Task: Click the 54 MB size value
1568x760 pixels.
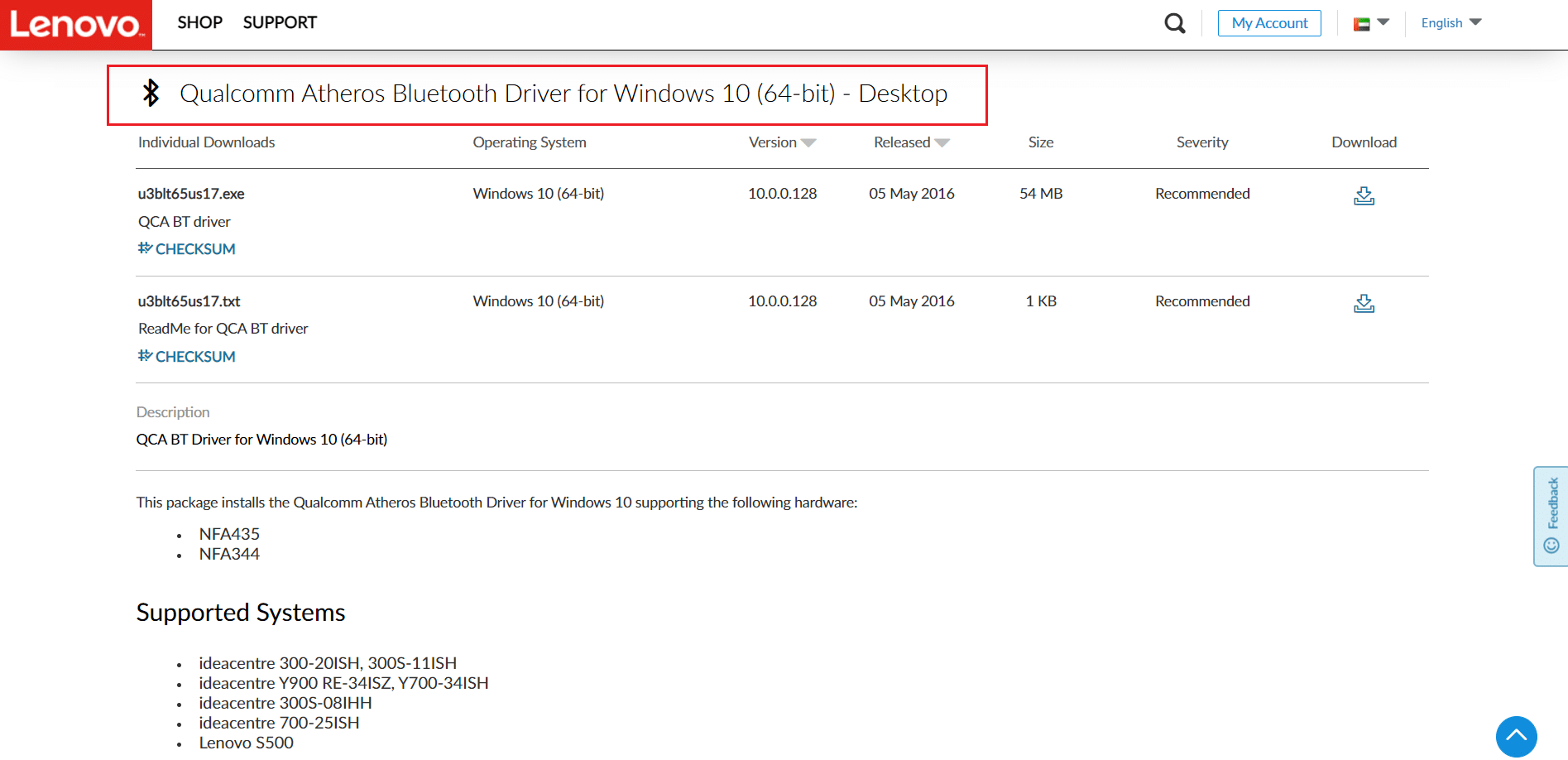Action: tap(1041, 194)
